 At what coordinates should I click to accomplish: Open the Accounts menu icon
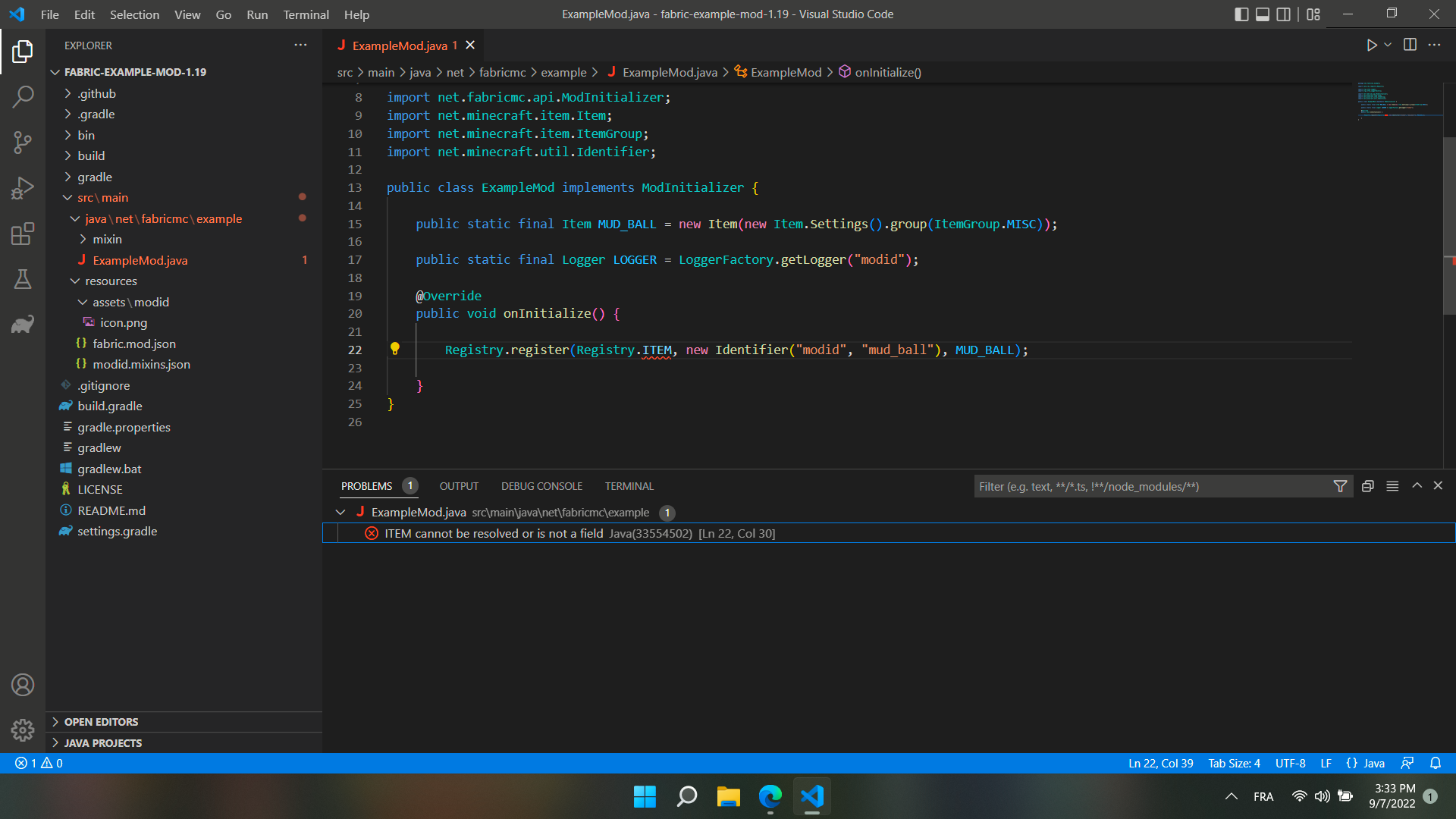[23, 685]
